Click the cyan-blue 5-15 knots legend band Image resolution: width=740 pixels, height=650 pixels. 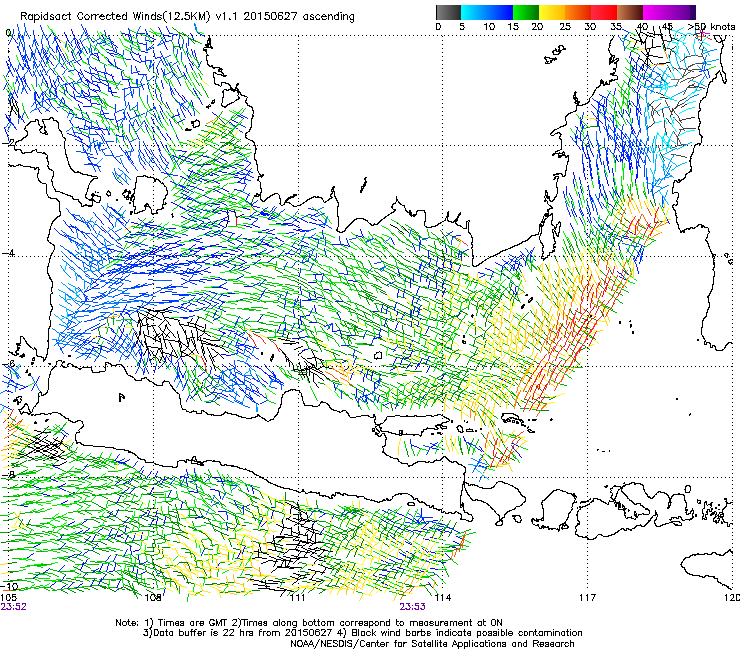tap(487, 12)
